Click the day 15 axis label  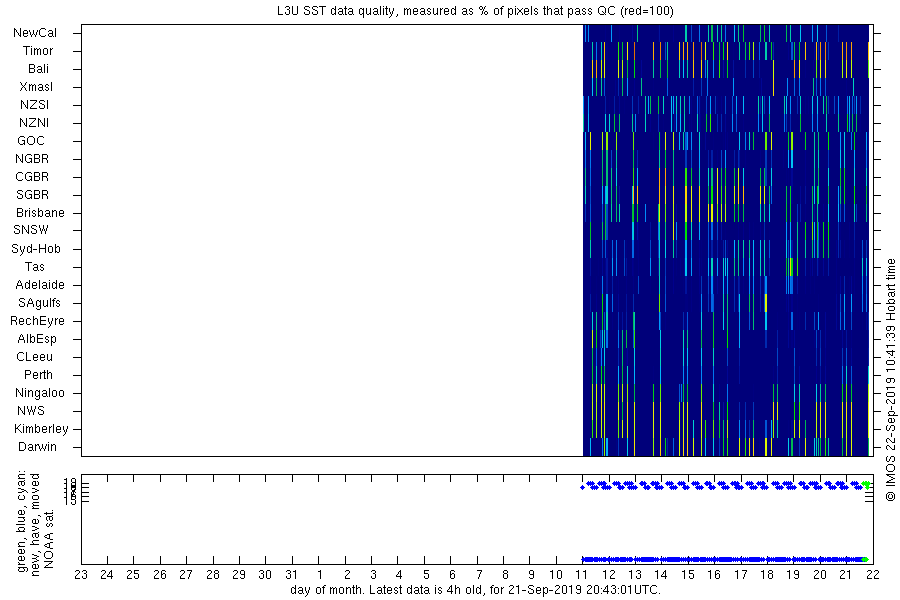[688, 575]
